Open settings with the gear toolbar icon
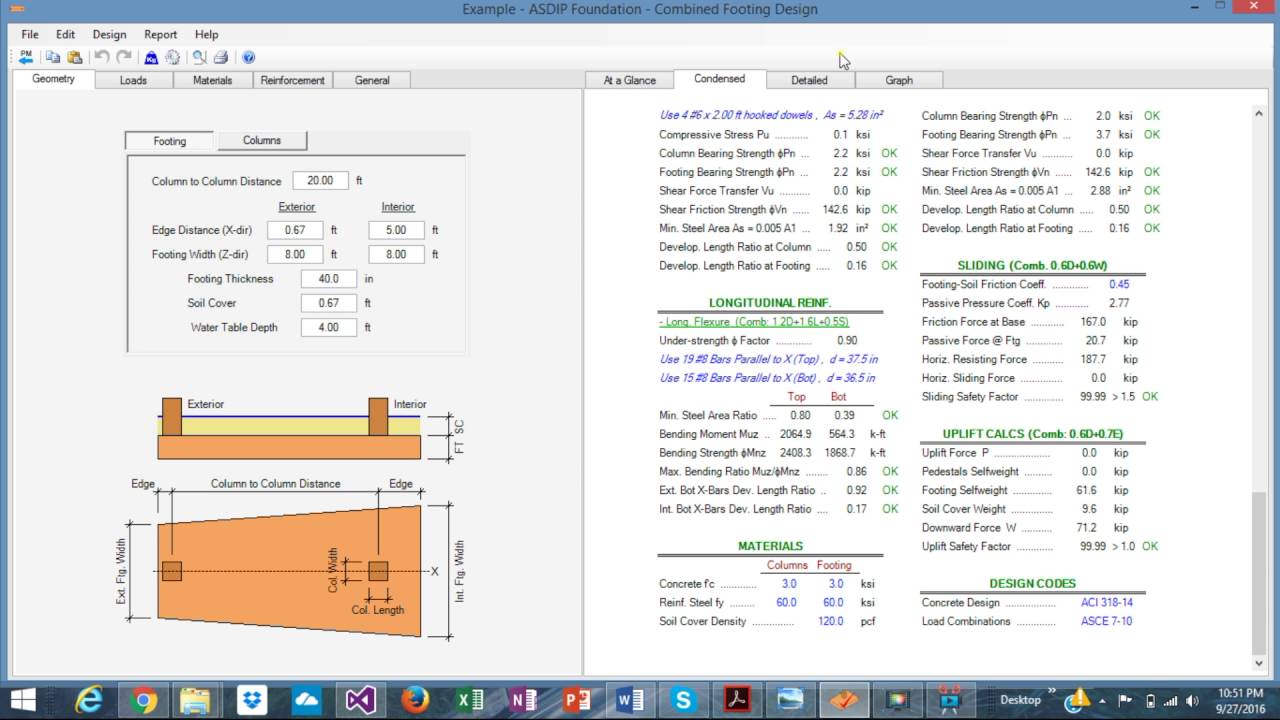 [173, 57]
